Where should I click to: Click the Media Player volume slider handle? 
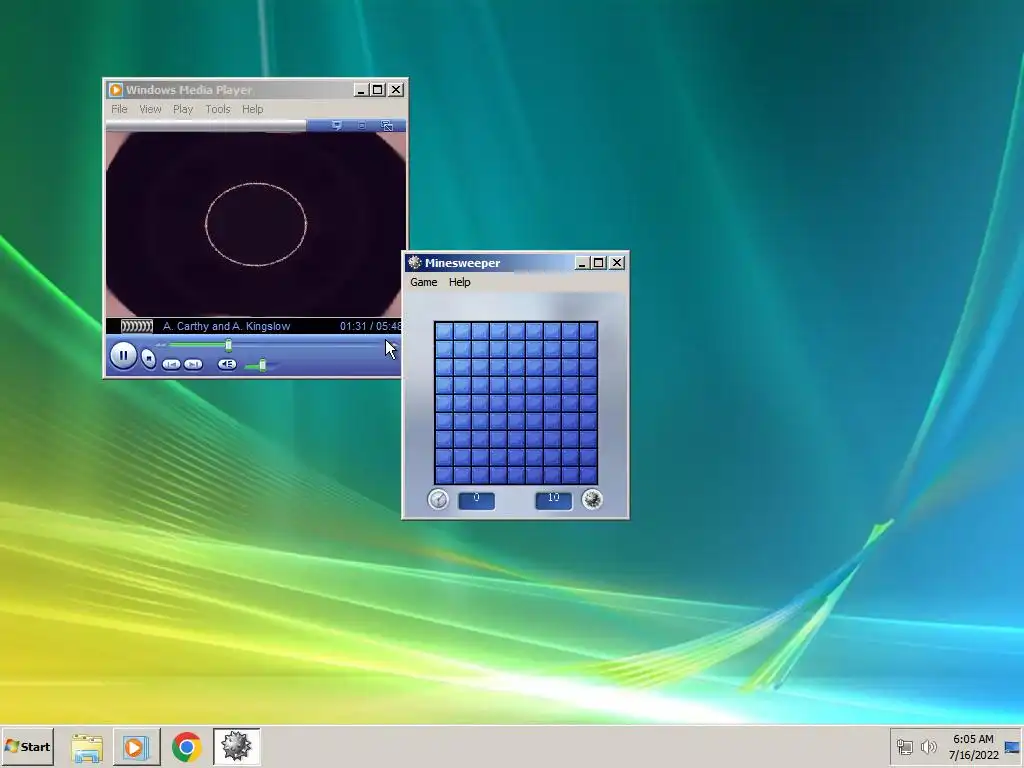click(x=263, y=365)
